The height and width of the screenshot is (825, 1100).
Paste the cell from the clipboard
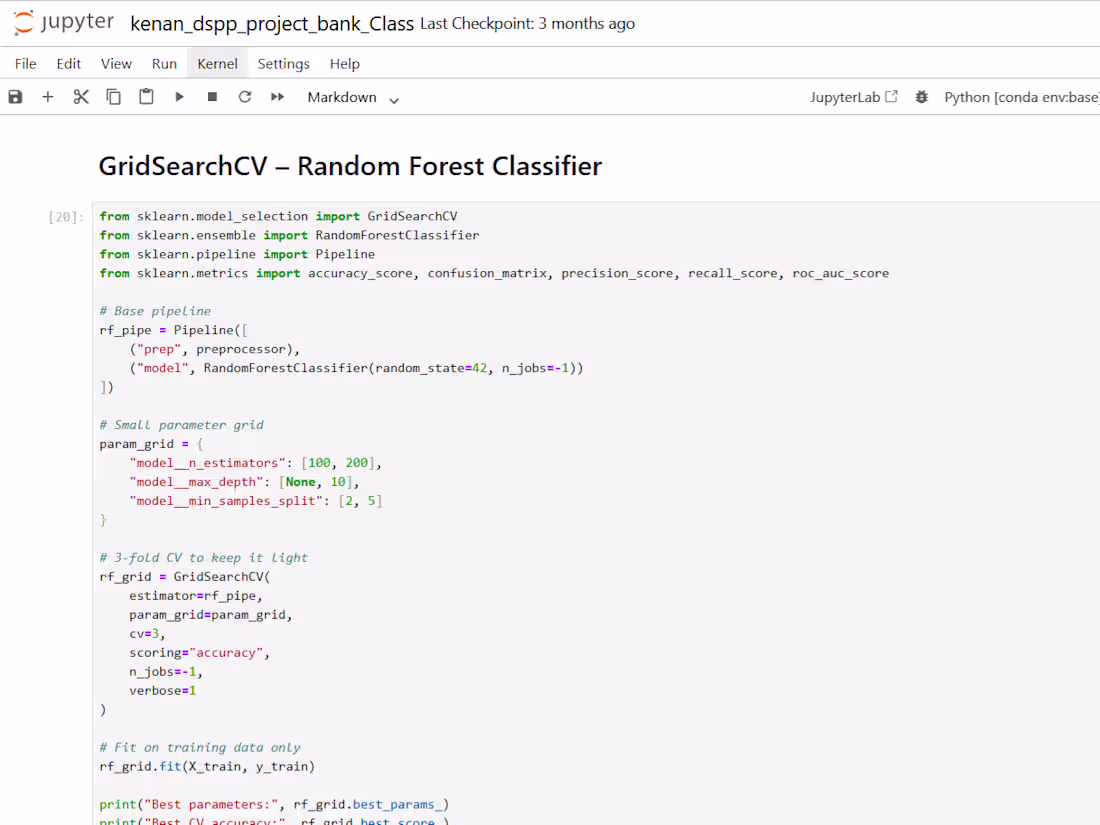[146, 97]
